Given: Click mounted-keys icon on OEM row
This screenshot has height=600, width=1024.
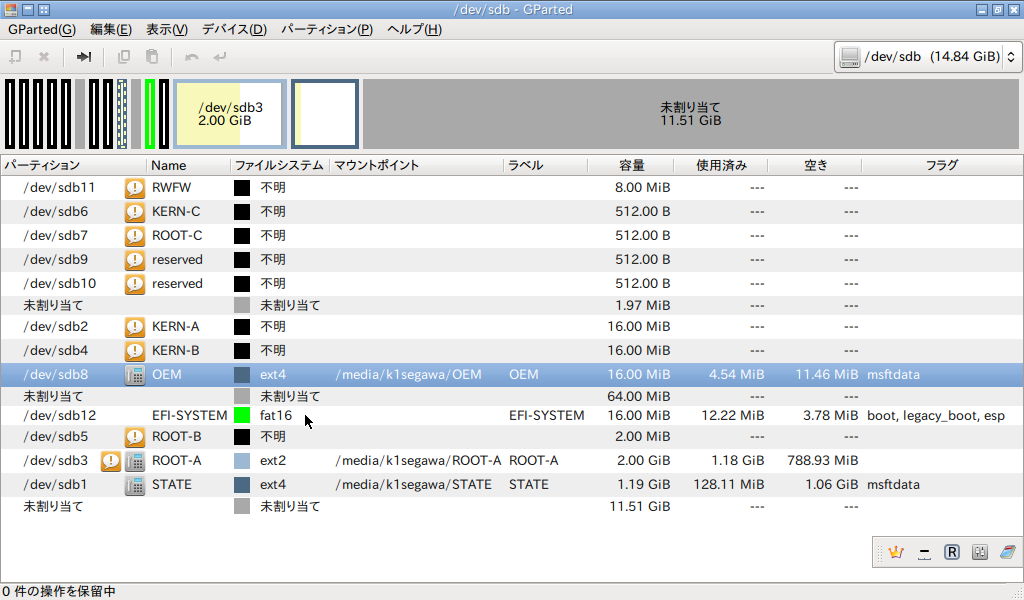Looking at the screenshot, I should tap(135, 375).
